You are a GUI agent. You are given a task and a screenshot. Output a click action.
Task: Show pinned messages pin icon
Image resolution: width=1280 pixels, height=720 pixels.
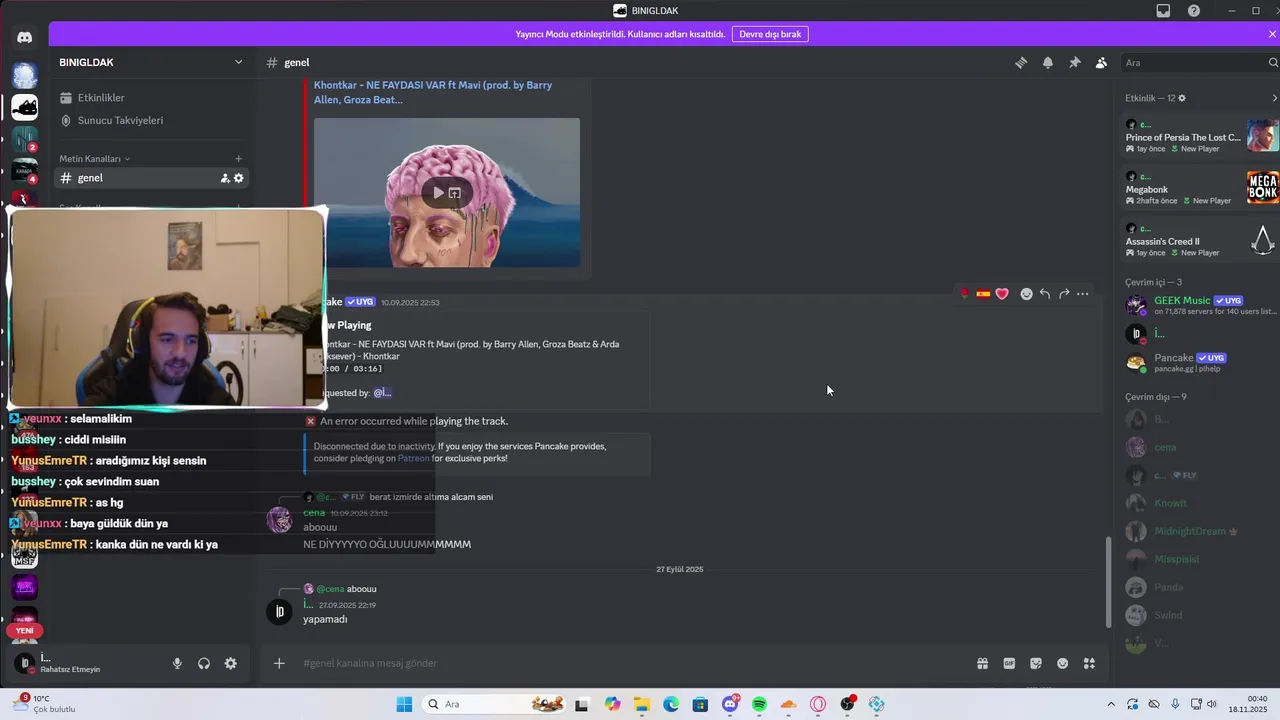click(x=1075, y=62)
